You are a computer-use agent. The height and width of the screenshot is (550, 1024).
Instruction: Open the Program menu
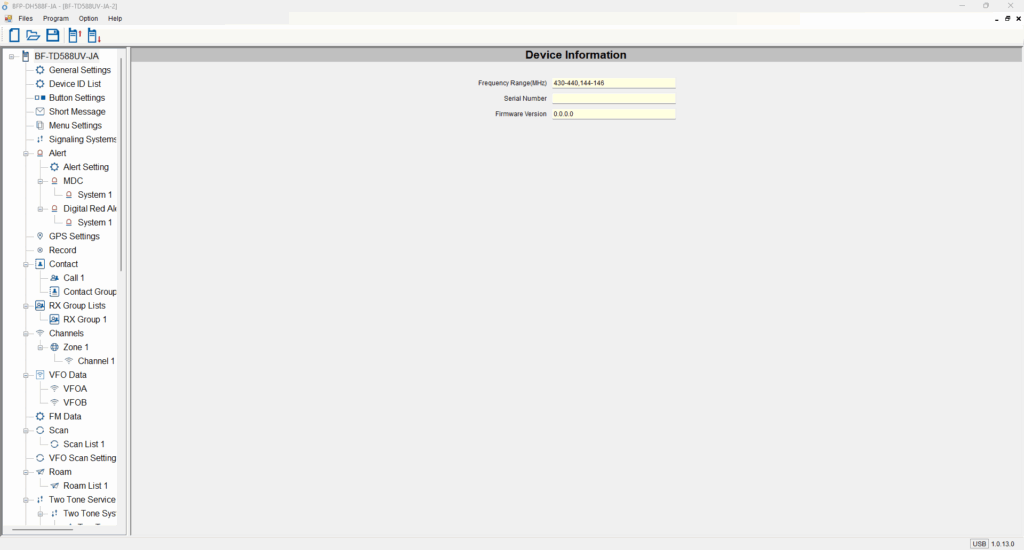56,19
